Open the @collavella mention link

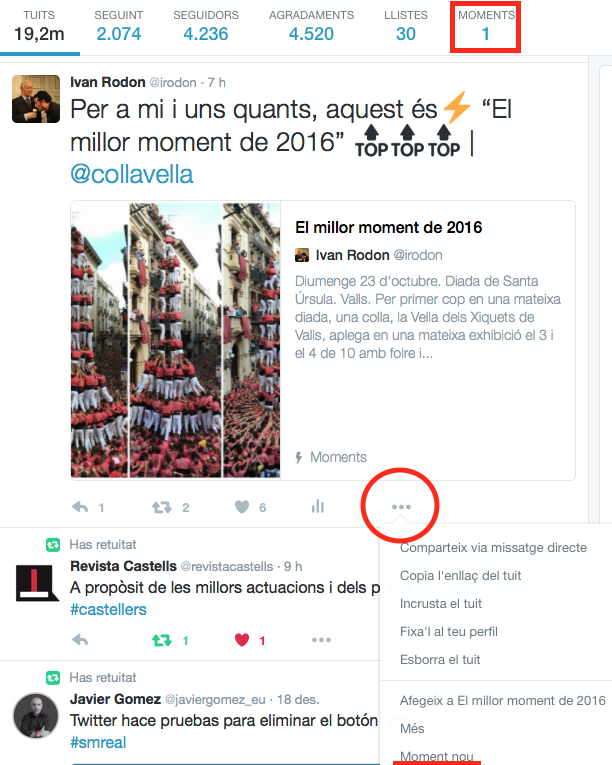(132, 175)
